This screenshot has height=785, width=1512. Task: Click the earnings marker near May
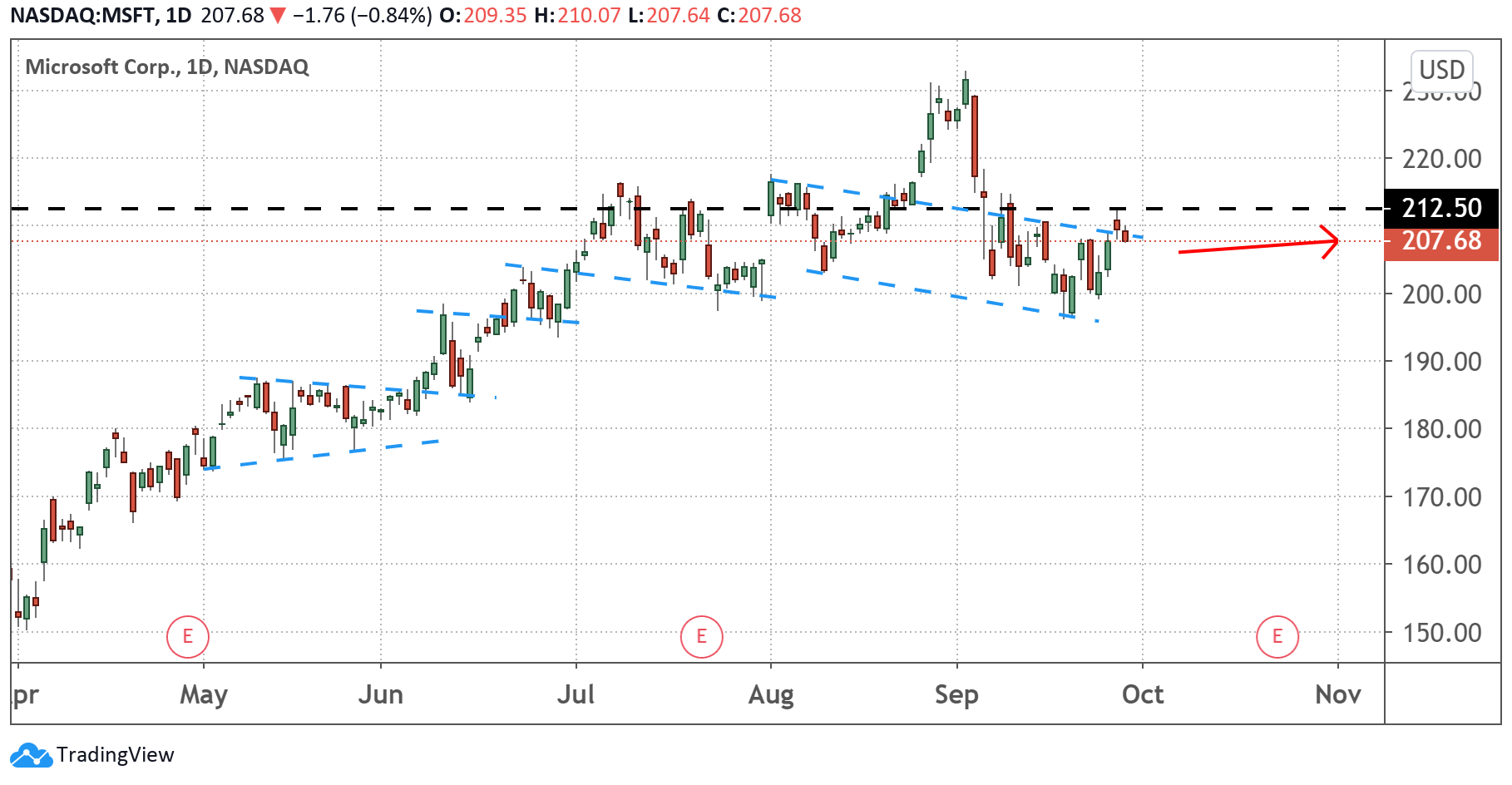pyautogui.click(x=187, y=637)
